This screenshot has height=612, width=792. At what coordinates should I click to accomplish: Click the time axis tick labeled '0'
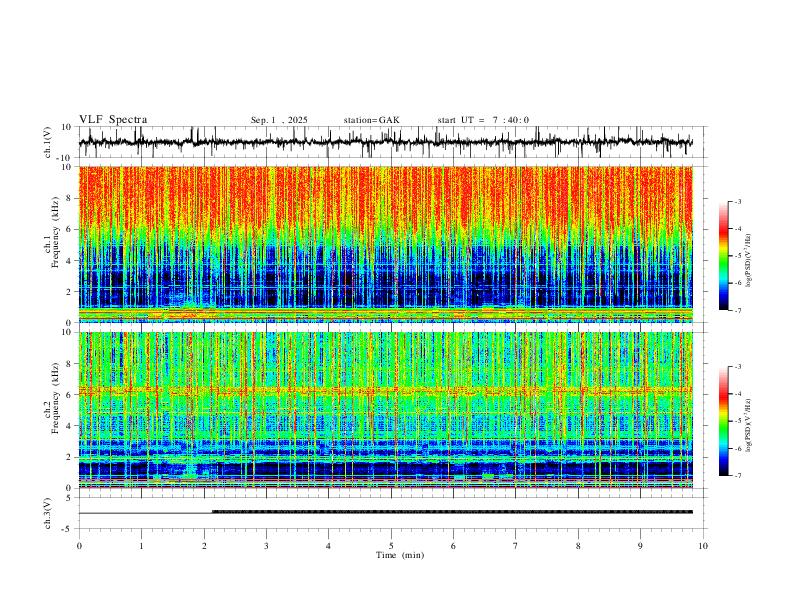tap(79, 546)
